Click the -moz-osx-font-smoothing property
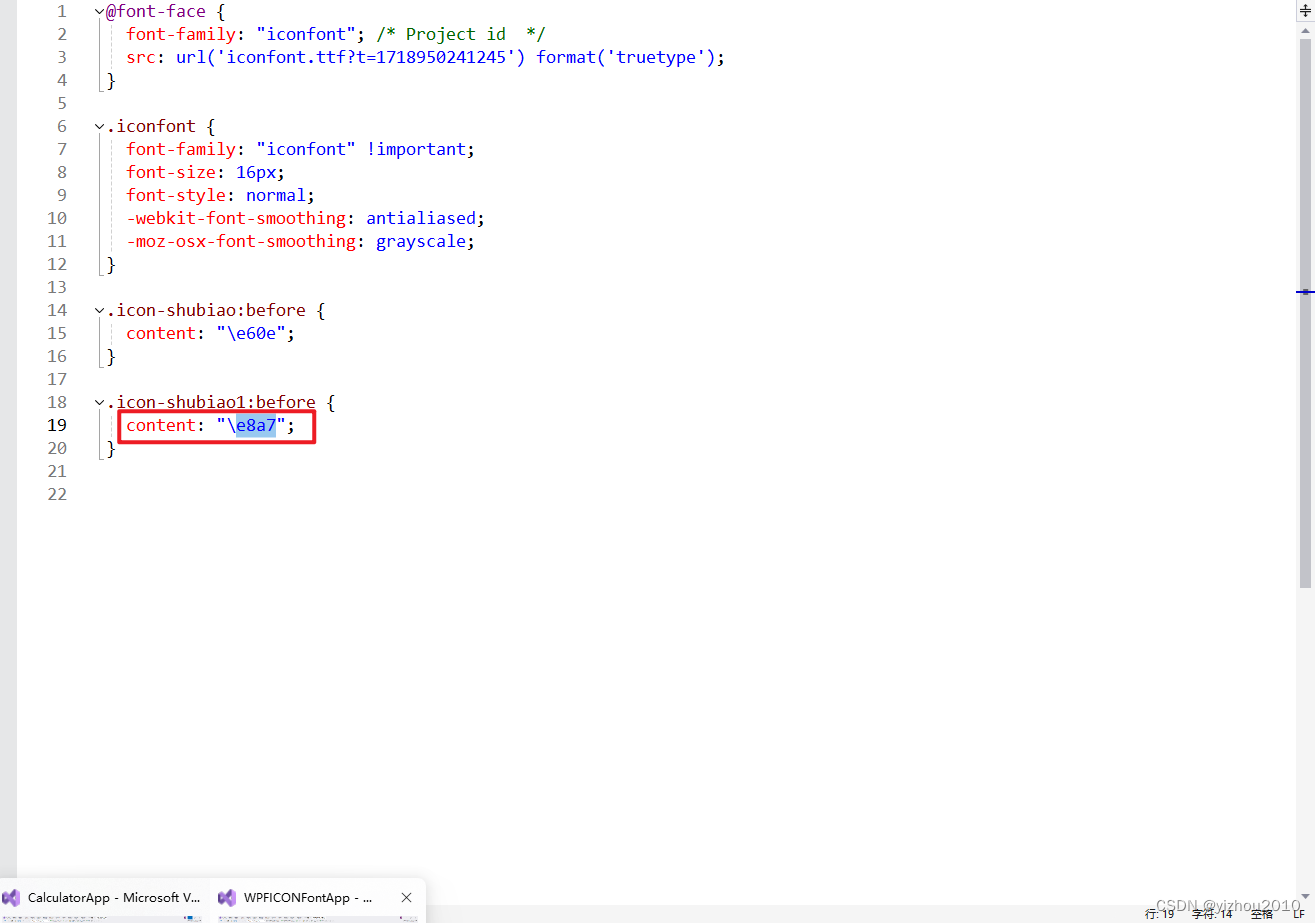Viewport: 1315px width, 923px height. pos(241,242)
